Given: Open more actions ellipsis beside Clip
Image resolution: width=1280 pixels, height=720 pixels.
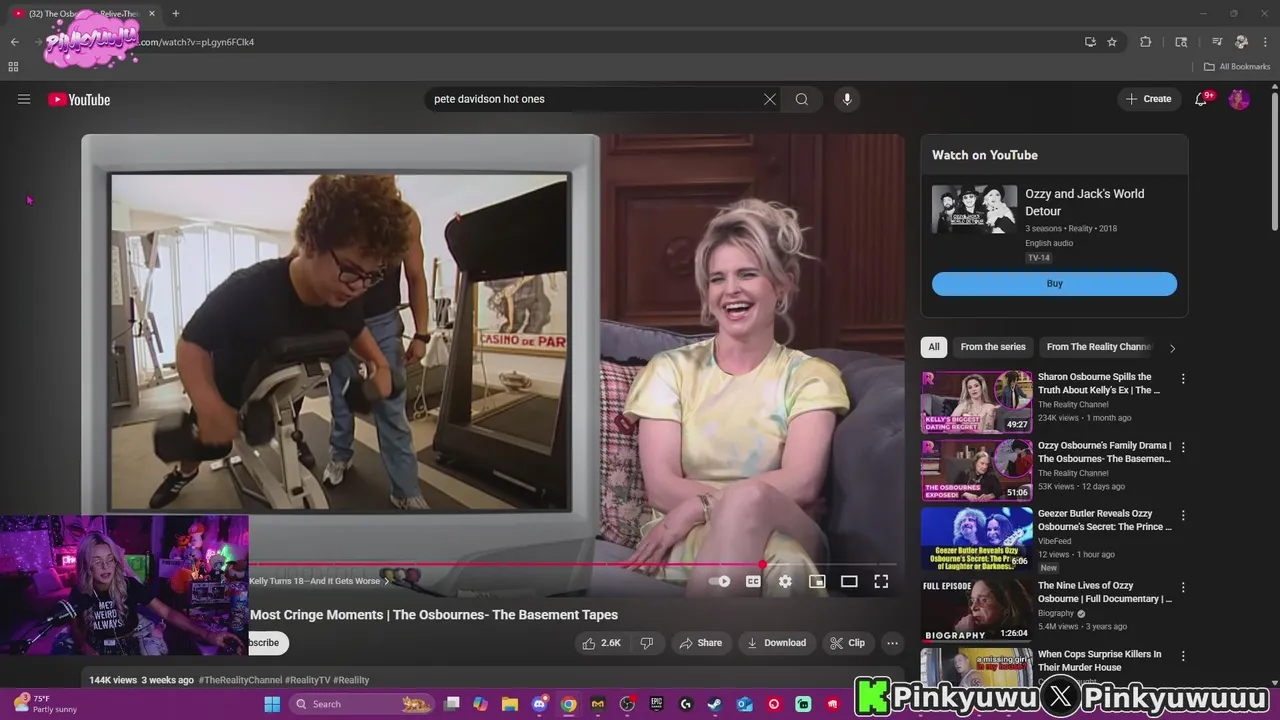Looking at the screenshot, I should [x=892, y=643].
